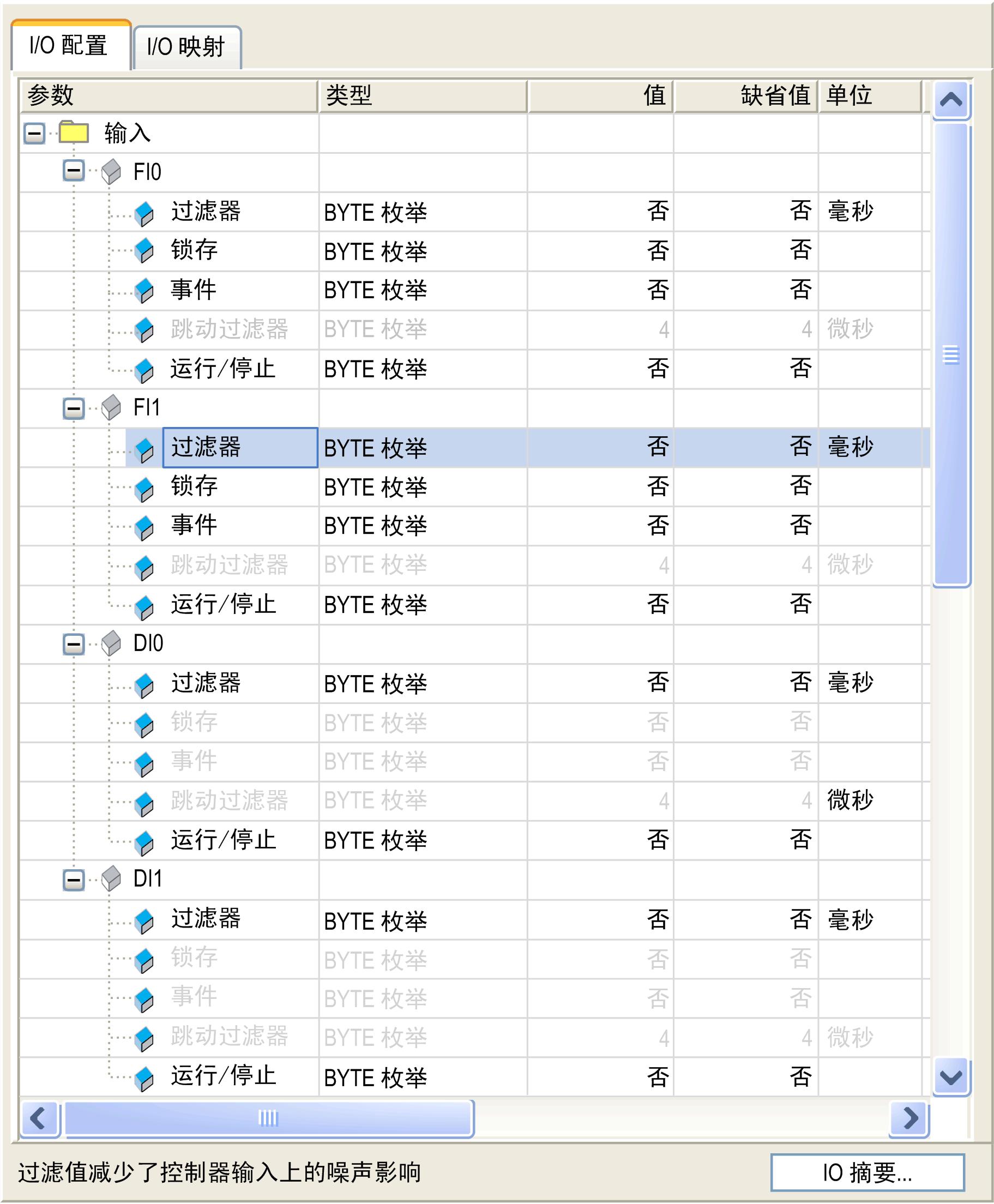The width and height of the screenshot is (994, 1204).
Task: Select the 事件 row under FI0
Action: point(194,290)
